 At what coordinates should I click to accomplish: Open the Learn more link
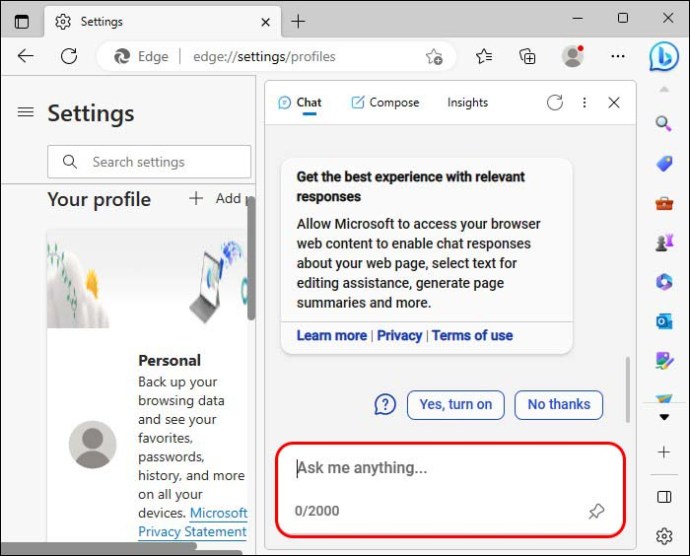coord(331,335)
